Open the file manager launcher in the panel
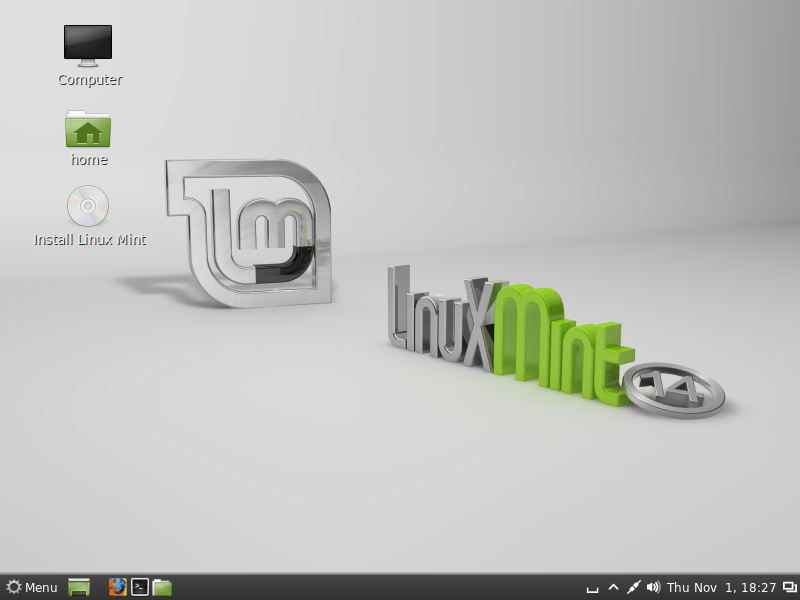Viewport: 800px width, 600px height. click(162, 587)
